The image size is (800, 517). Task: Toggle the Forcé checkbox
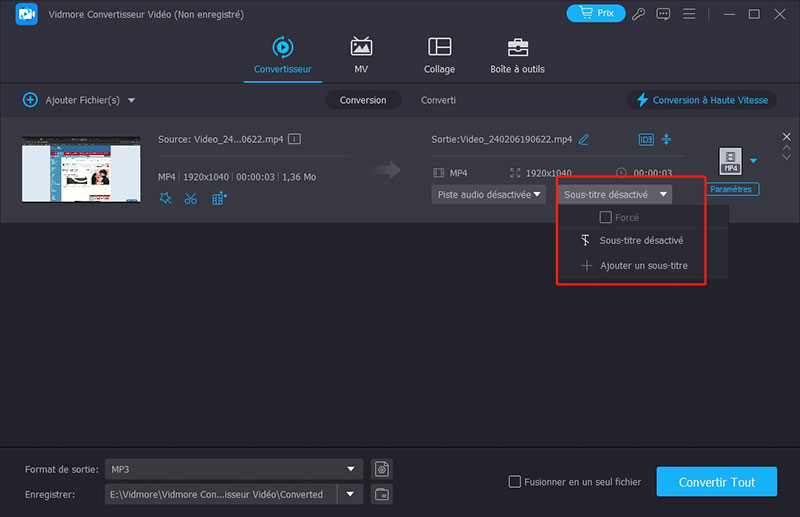point(605,217)
